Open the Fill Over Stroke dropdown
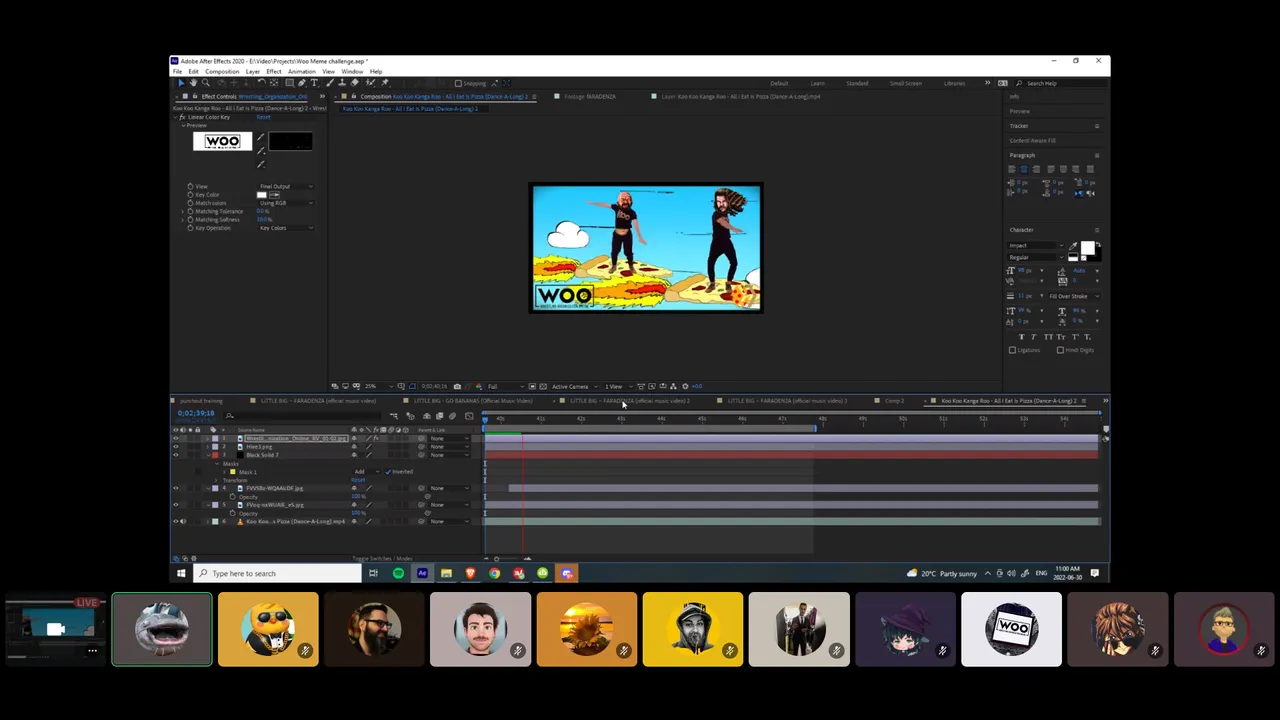 (x=1074, y=296)
